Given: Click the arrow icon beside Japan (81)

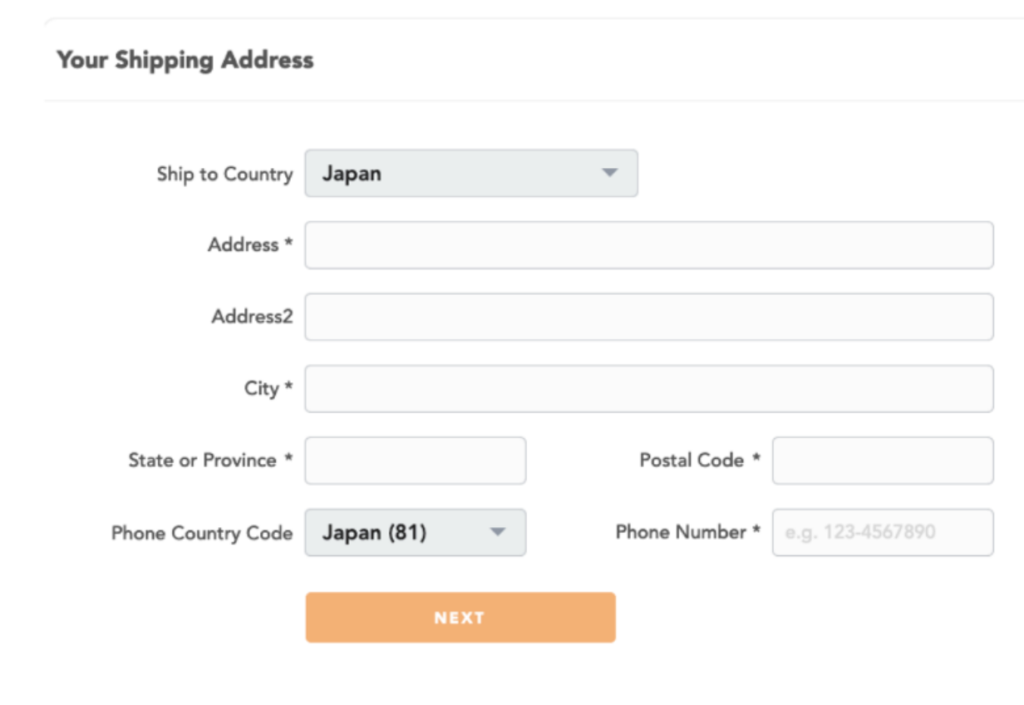Looking at the screenshot, I should click(x=497, y=533).
